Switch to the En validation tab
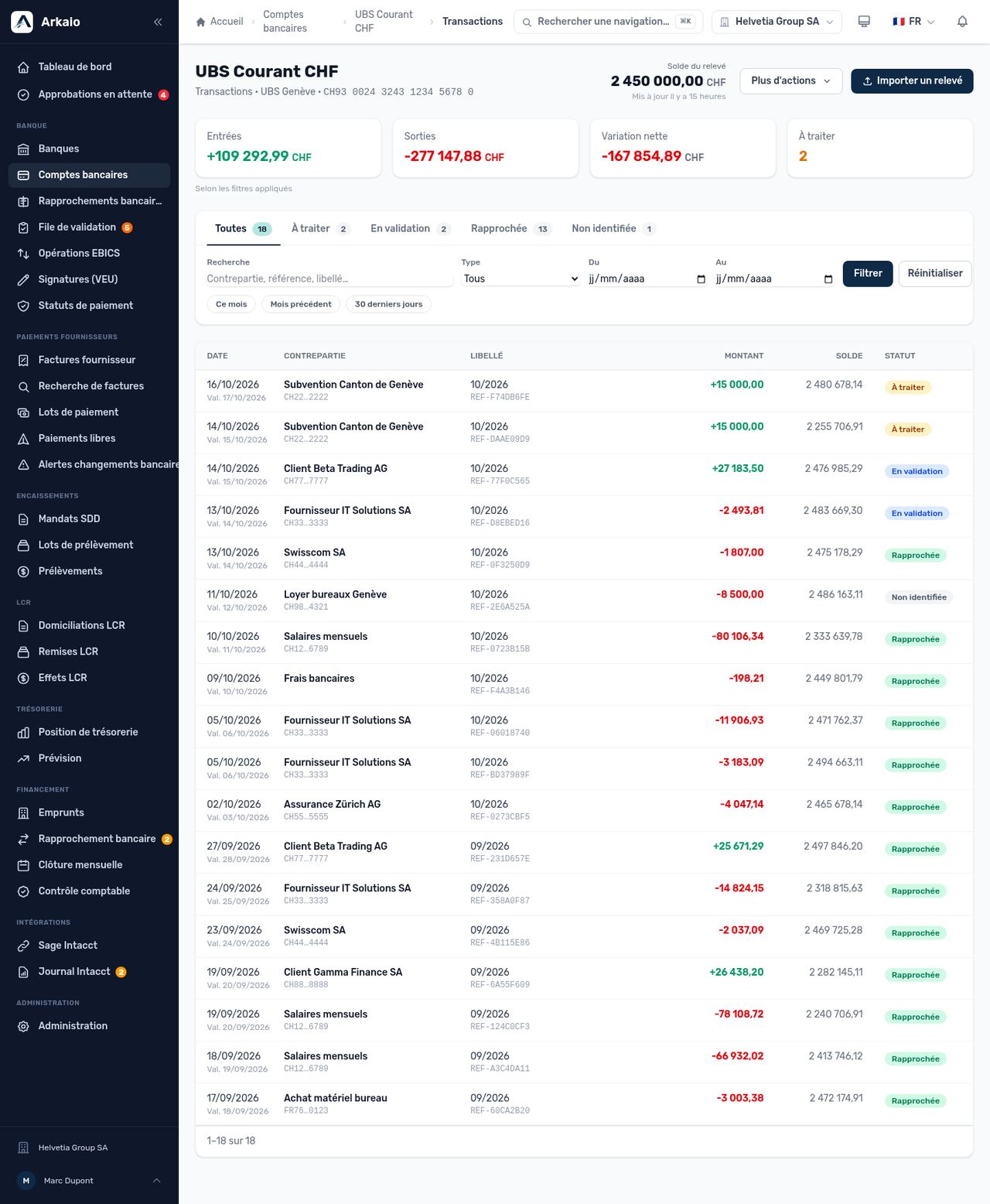This screenshot has width=990, height=1204. 410,229
